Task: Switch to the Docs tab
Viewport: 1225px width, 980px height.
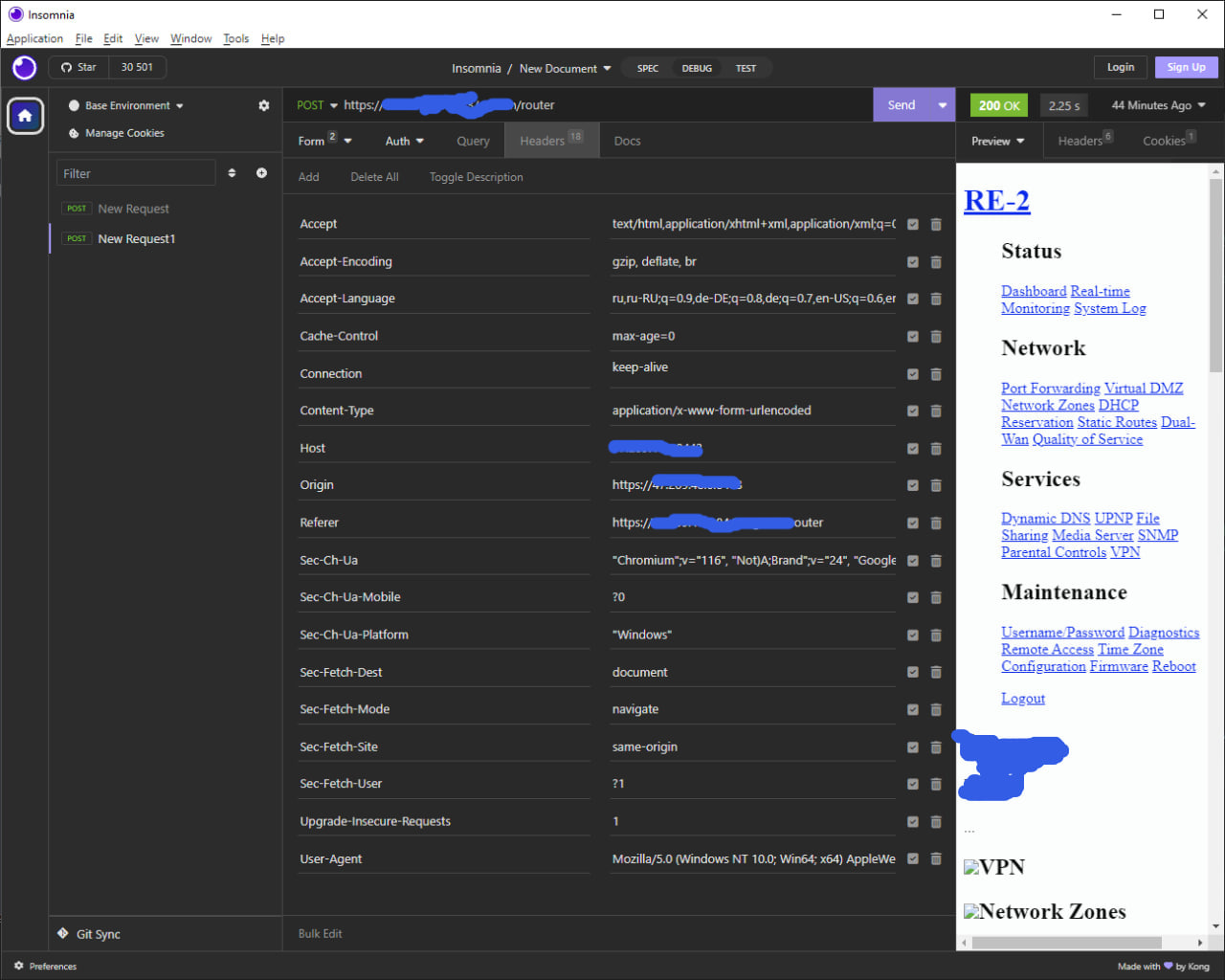Action: point(627,141)
